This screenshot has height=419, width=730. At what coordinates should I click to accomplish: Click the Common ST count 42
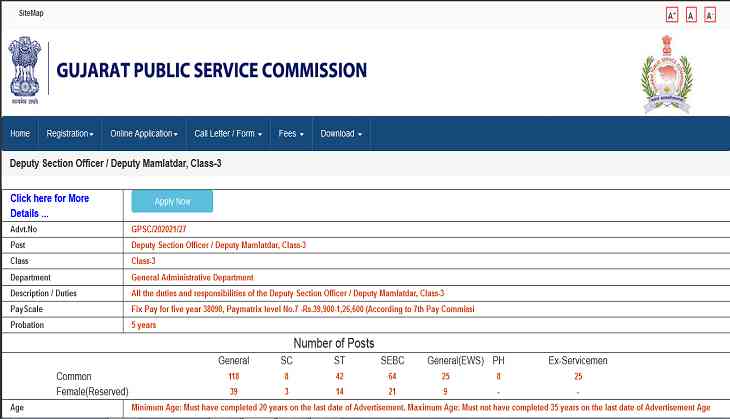click(339, 376)
